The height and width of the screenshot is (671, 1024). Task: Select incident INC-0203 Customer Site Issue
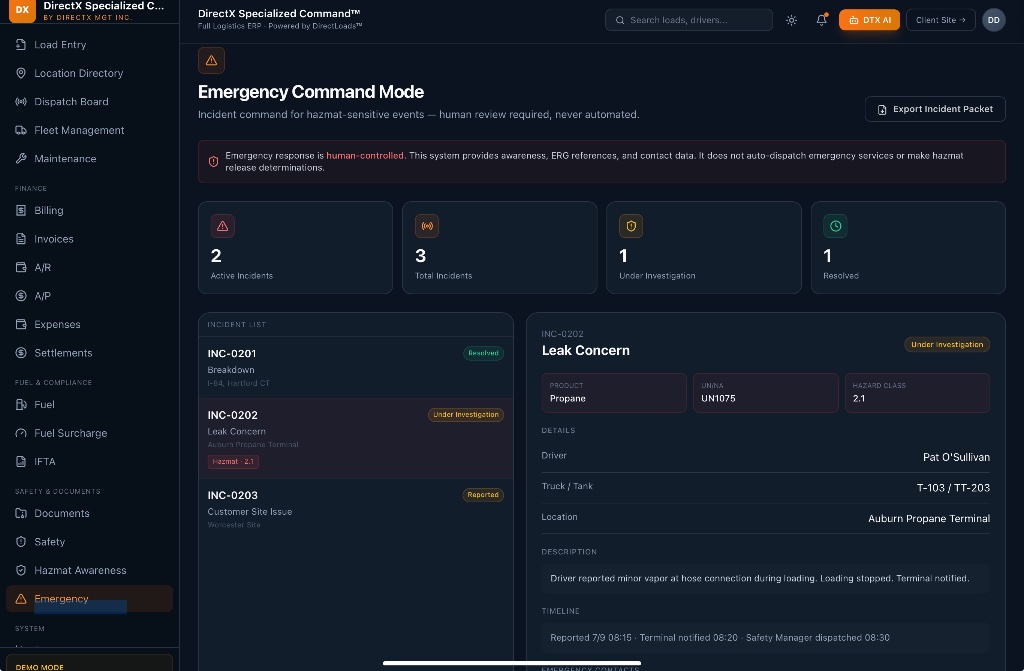[x=356, y=509]
